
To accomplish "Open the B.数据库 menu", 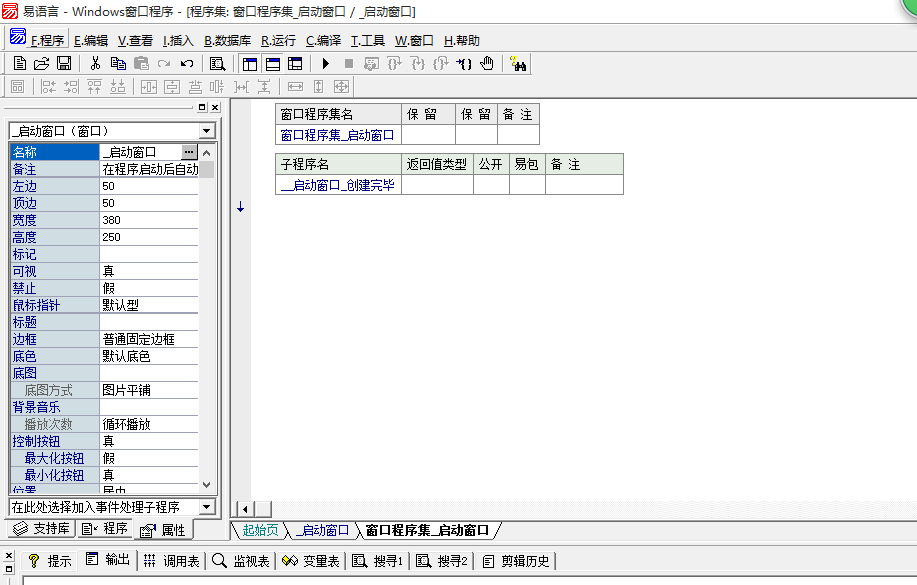I will (x=227, y=40).
